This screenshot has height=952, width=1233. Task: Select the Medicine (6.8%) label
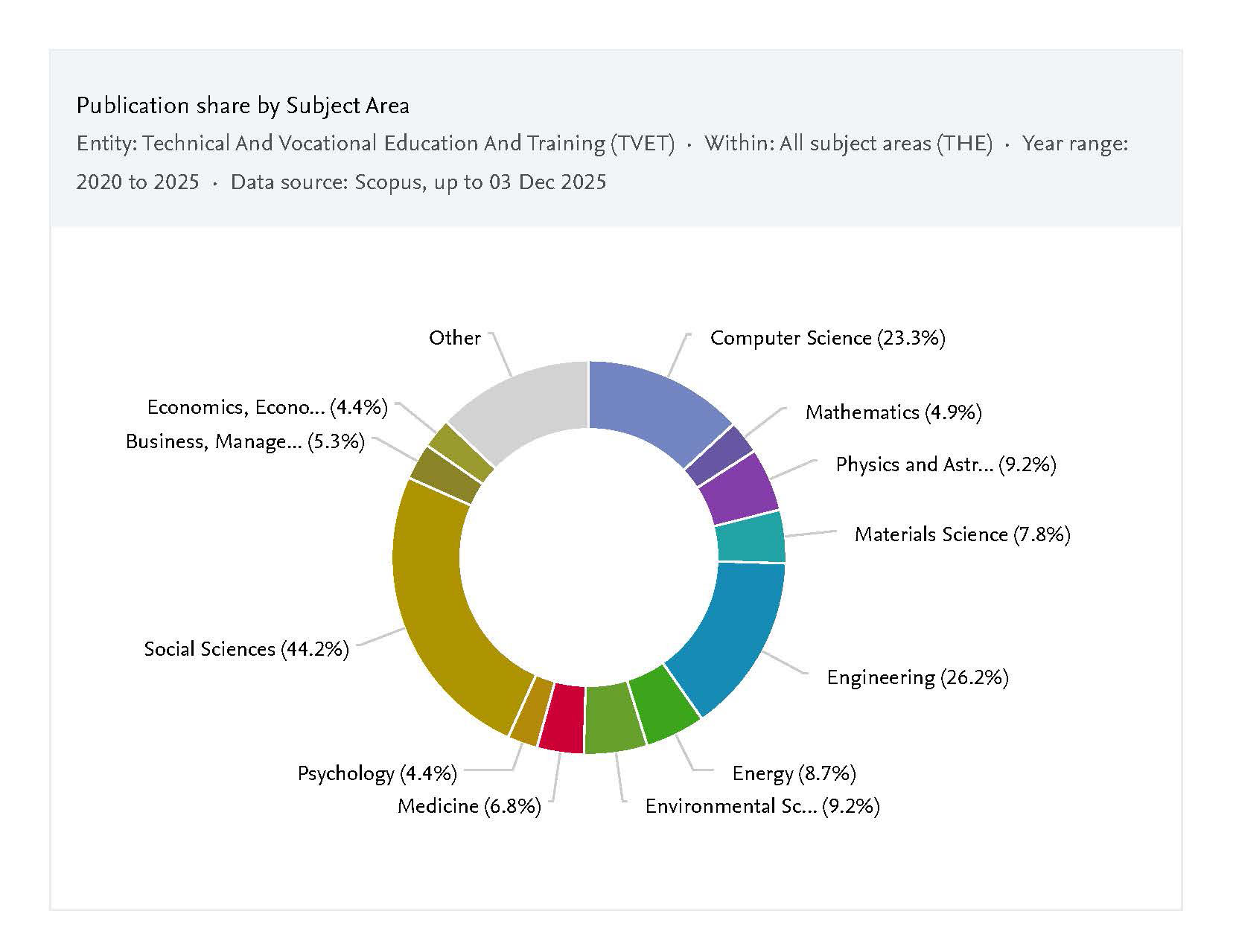click(x=469, y=806)
